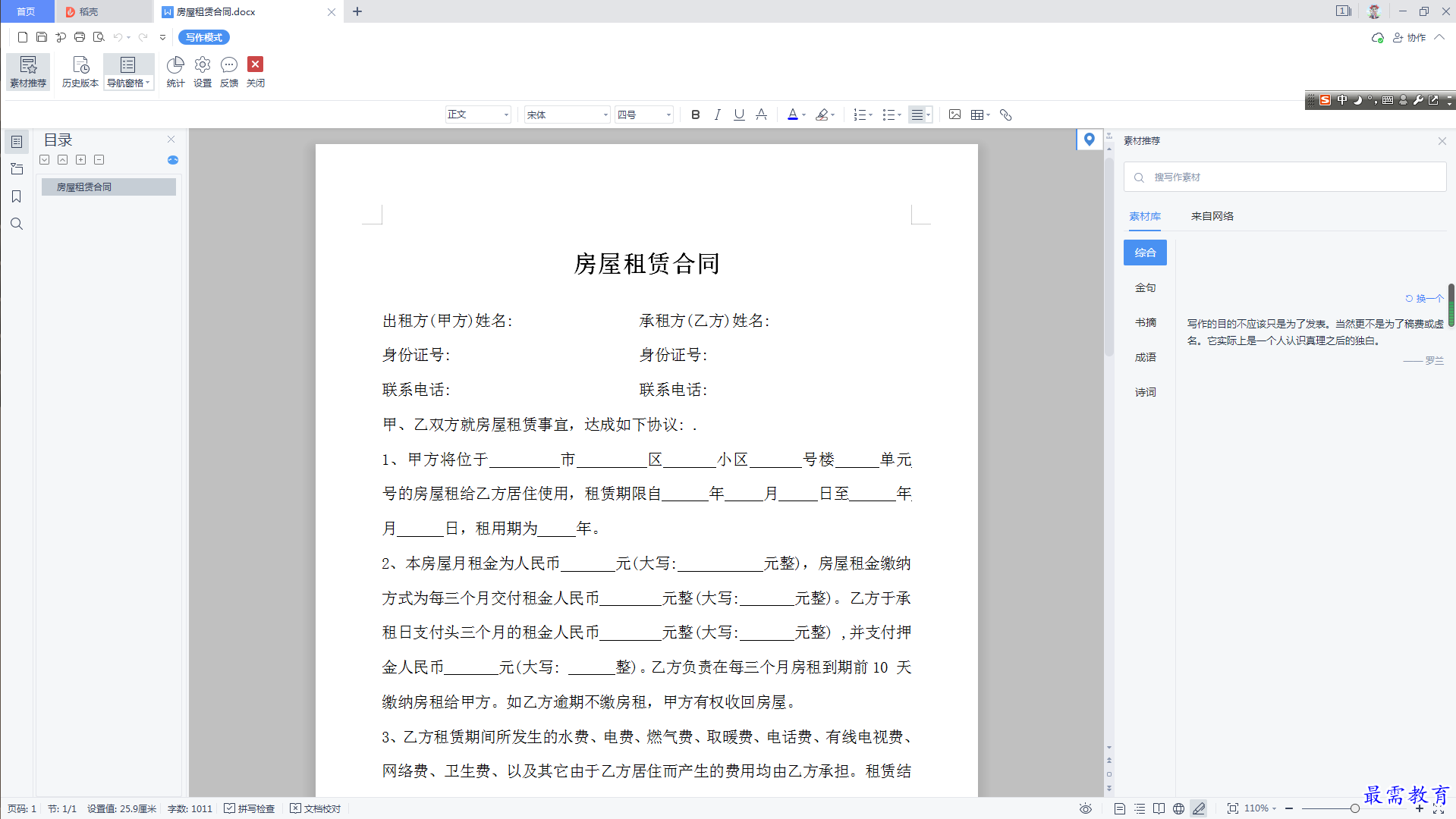Click the 协作 collaborate button
Image resolution: width=1456 pixels, height=819 pixels.
click(1410, 37)
